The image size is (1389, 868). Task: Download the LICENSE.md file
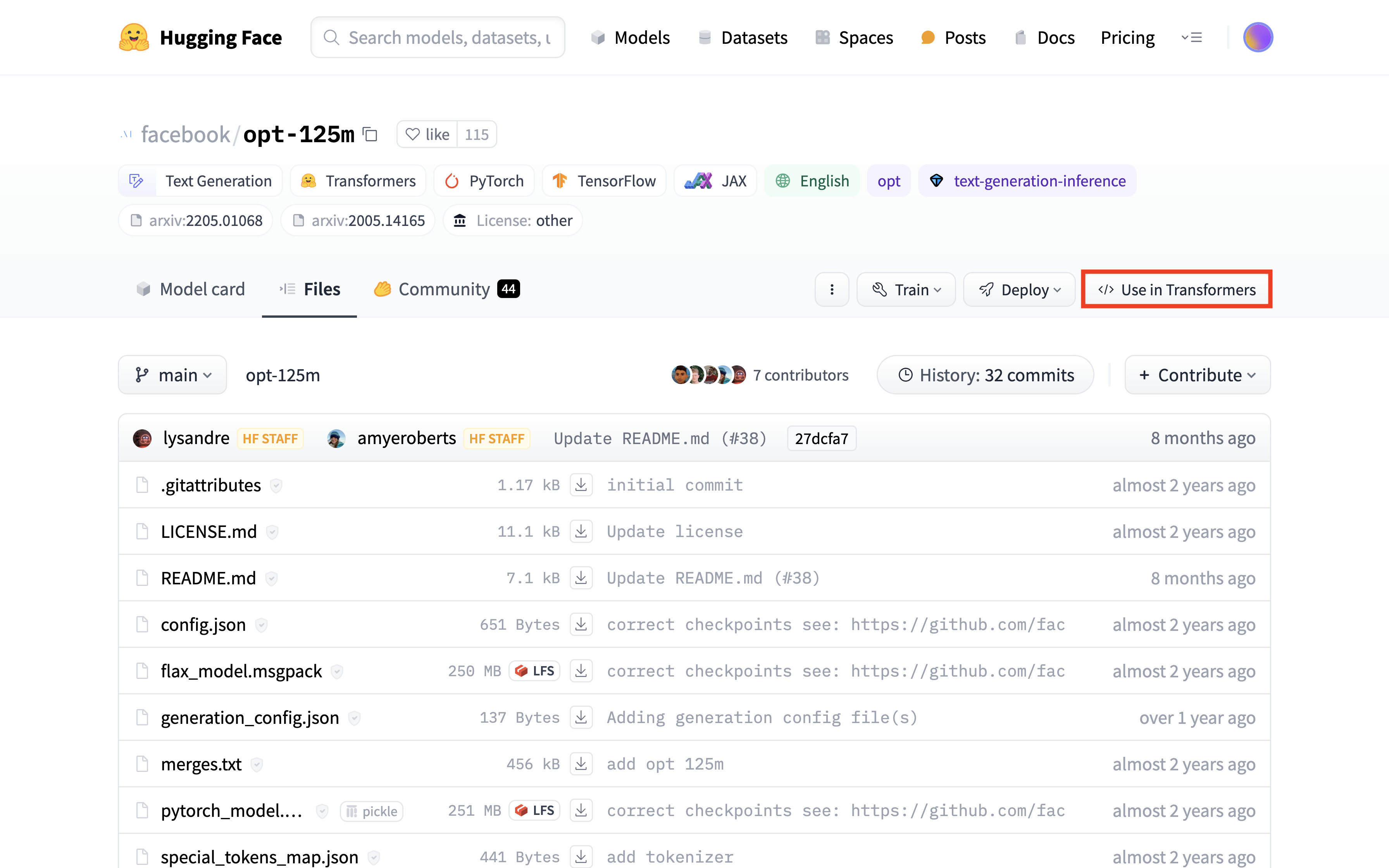click(x=581, y=532)
